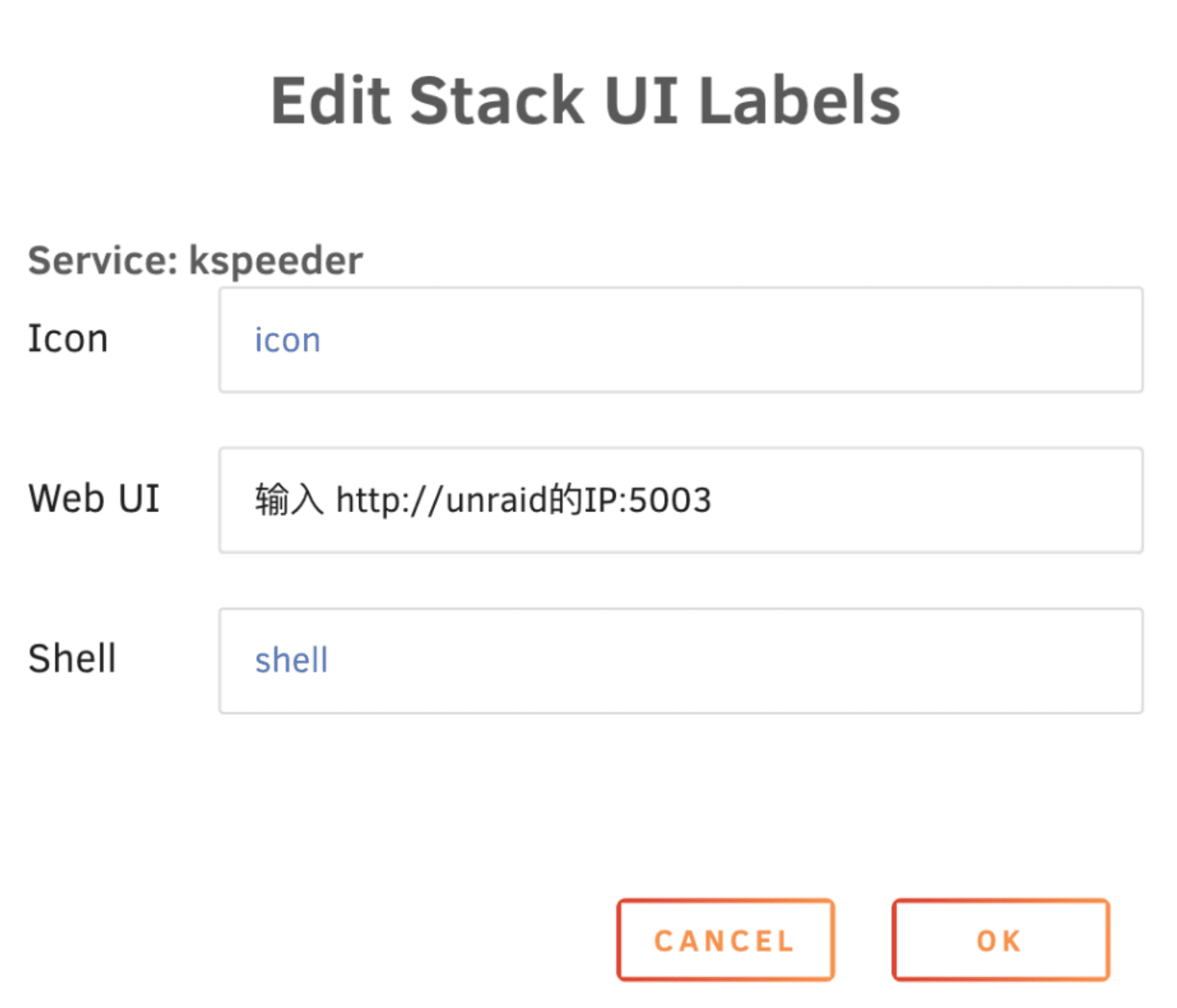
Task: Click the Icon input field
Action: click(680, 340)
